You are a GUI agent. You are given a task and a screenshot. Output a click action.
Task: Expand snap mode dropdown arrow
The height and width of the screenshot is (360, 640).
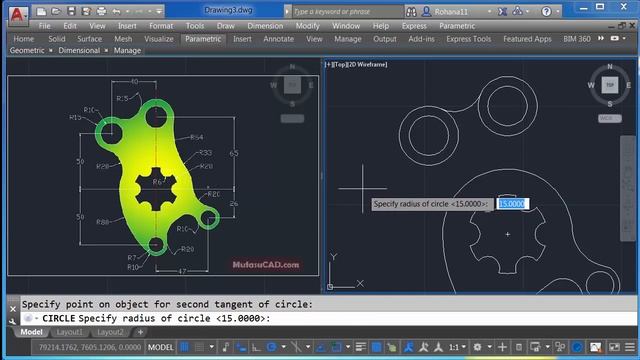click(211, 347)
